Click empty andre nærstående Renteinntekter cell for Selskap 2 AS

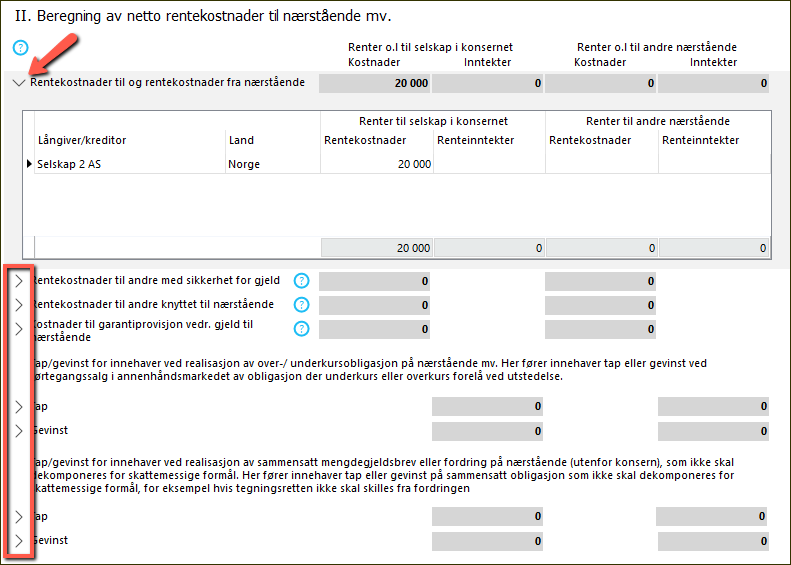[714, 164]
